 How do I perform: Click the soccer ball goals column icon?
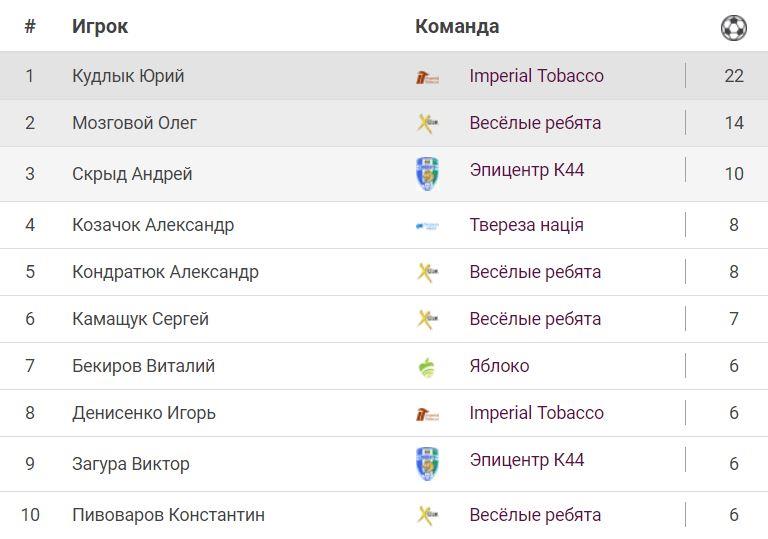coord(733,27)
